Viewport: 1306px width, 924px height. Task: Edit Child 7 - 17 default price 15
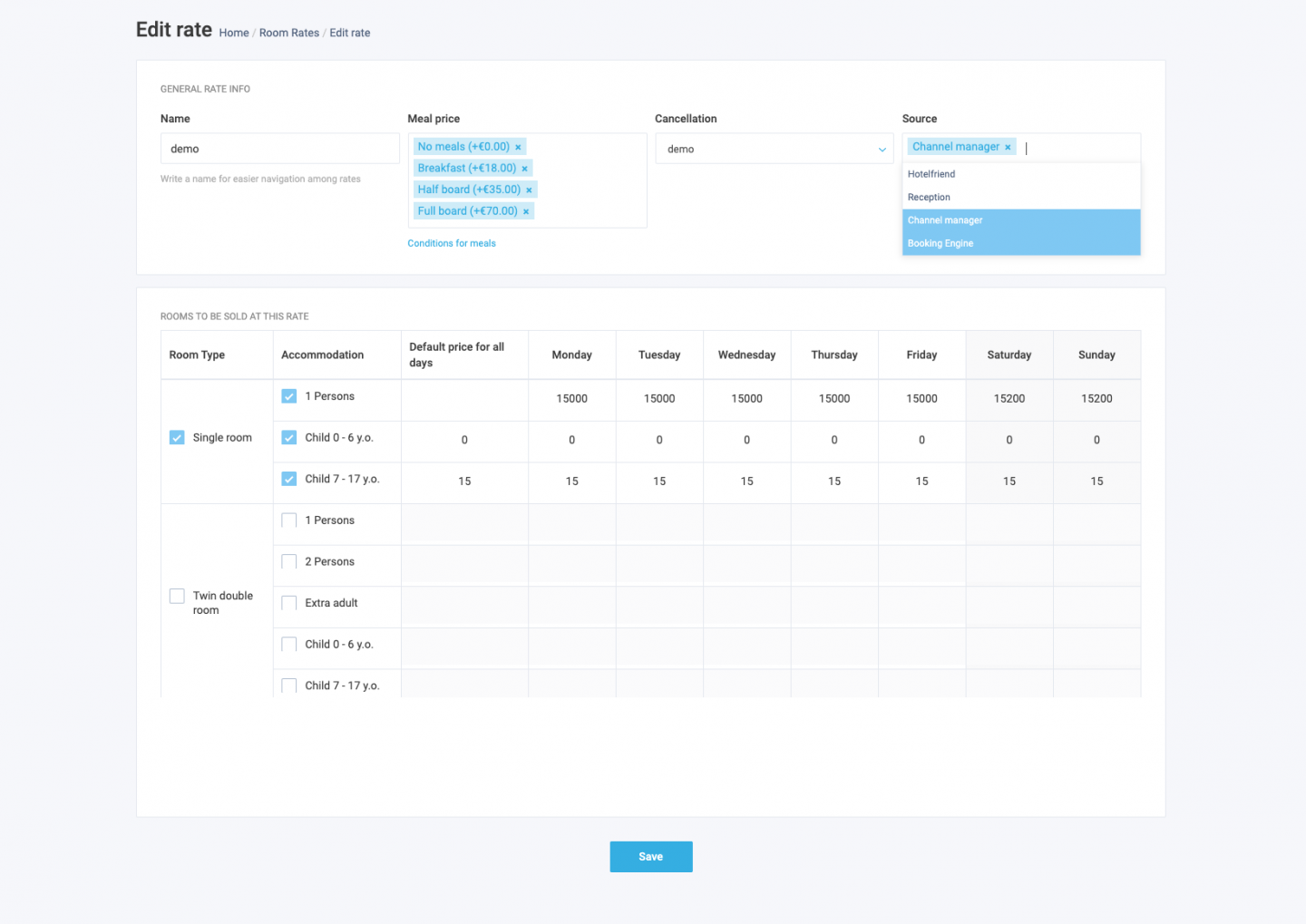tap(464, 482)
